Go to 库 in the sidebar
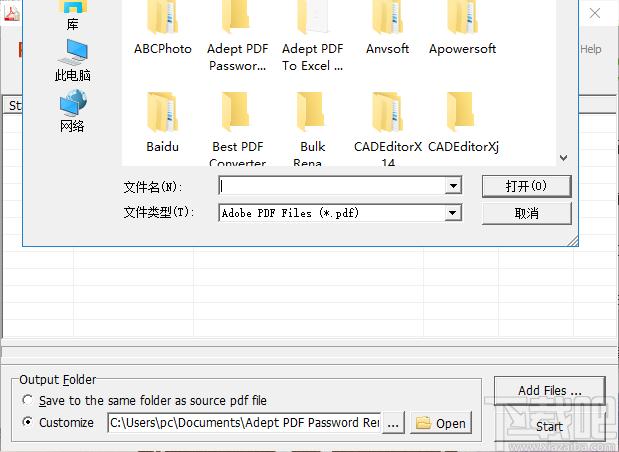 (x=73, y=15)
